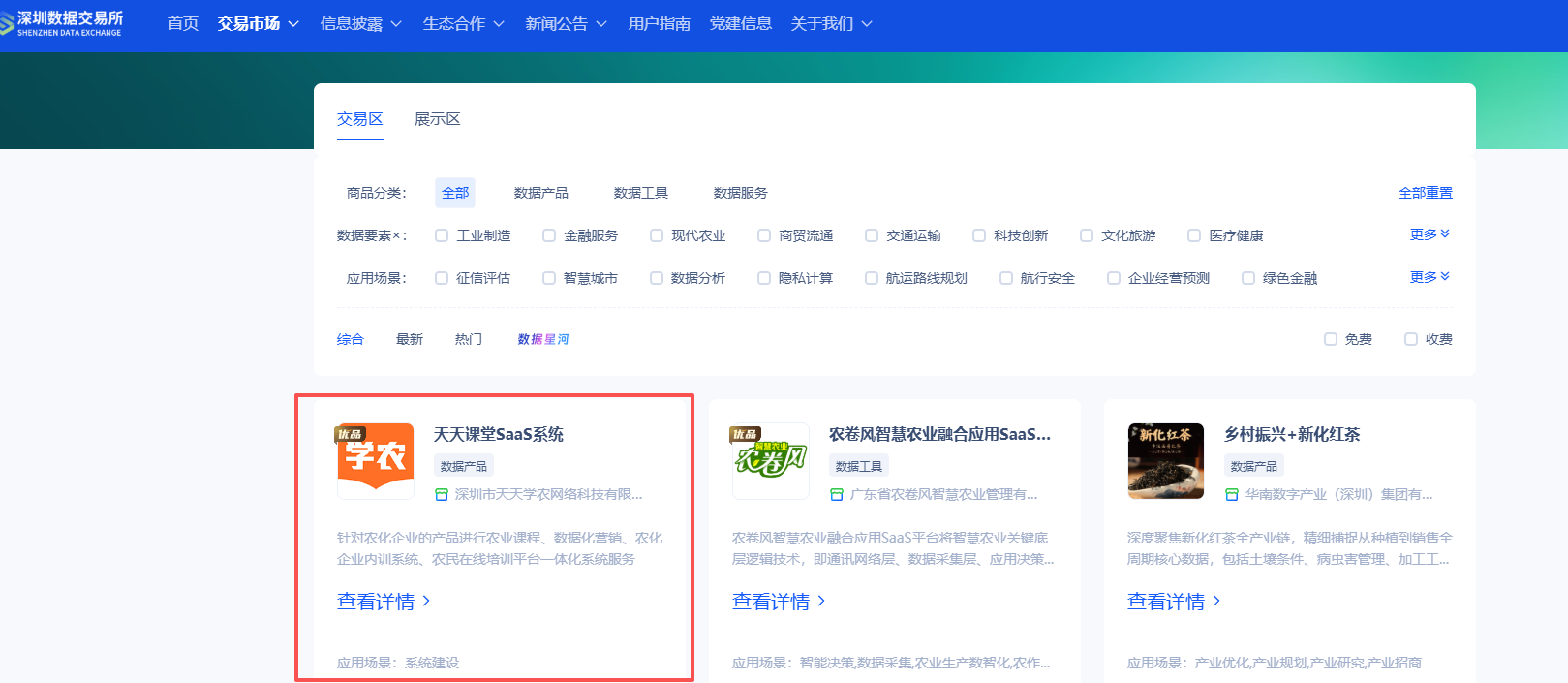Sort by 热门

tap(469, 339)
